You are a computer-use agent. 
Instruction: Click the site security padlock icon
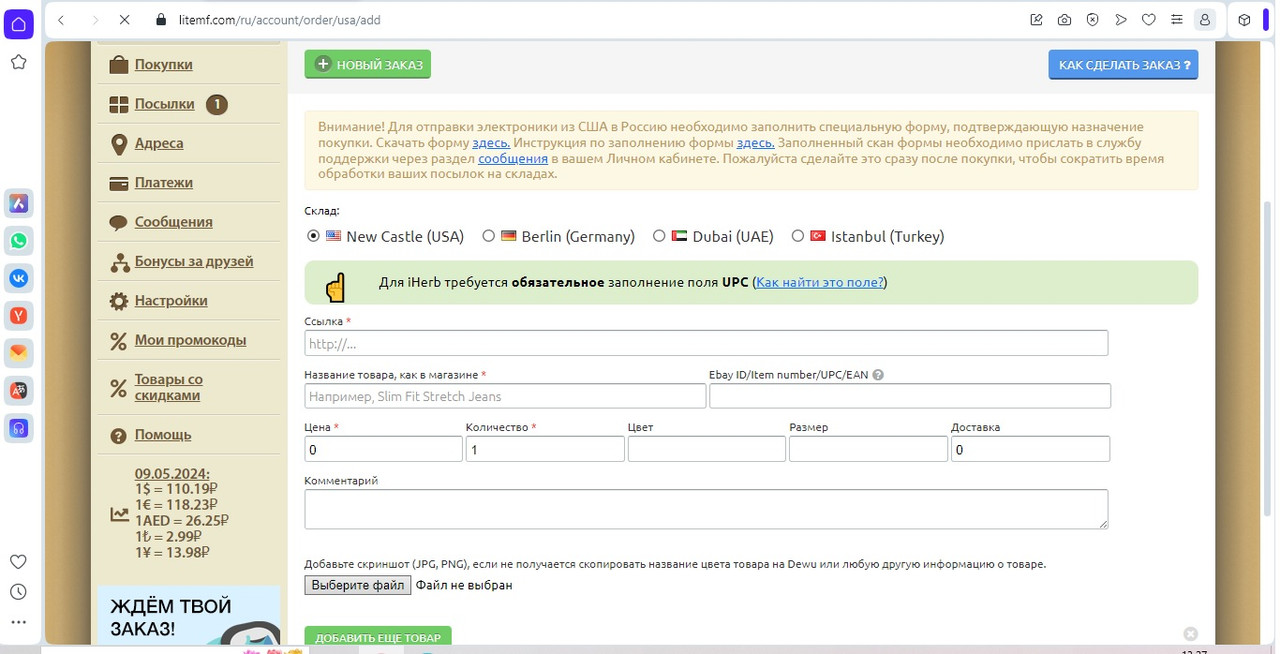coord(160,20)
